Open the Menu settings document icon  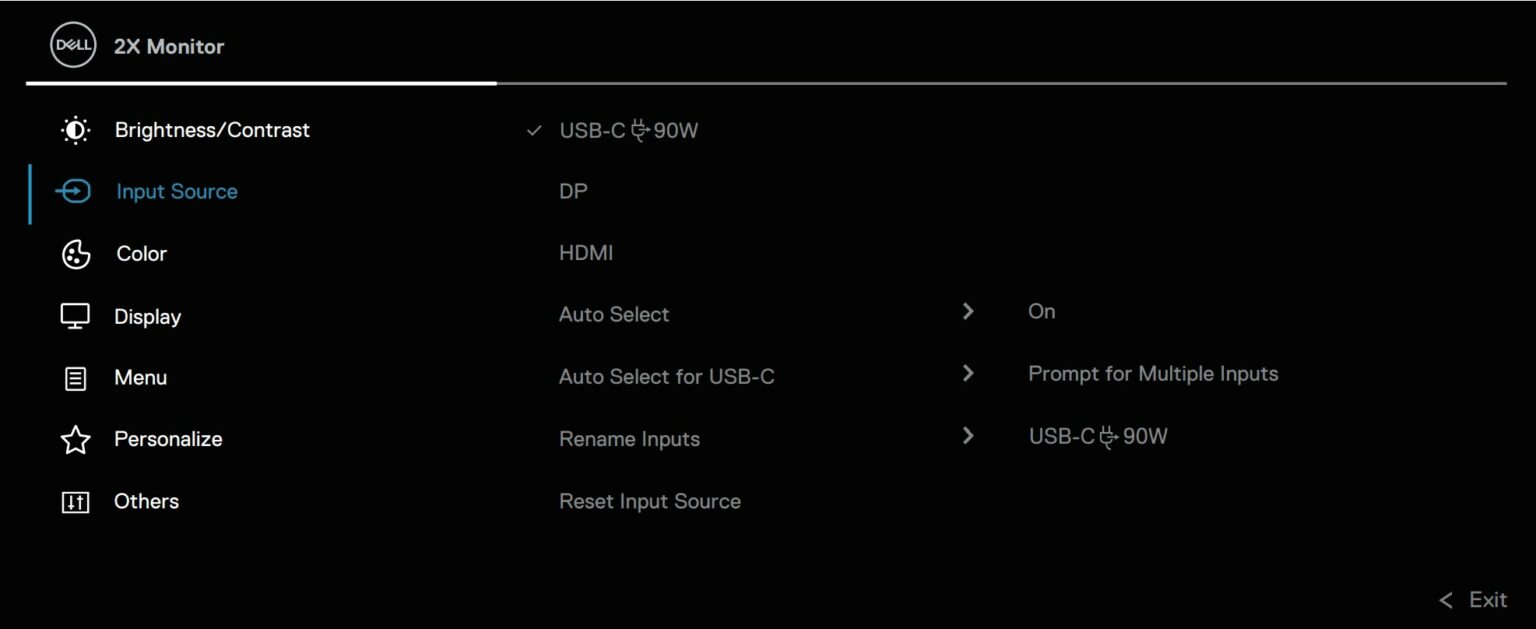tap(74, 377)
